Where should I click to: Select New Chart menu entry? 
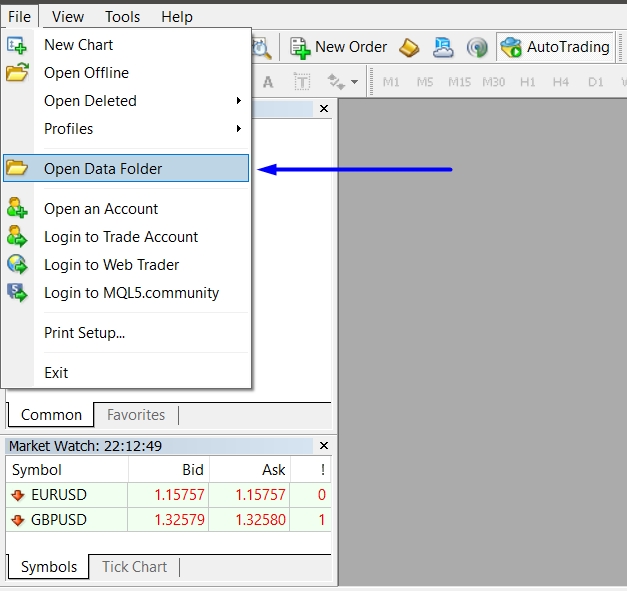126,45
